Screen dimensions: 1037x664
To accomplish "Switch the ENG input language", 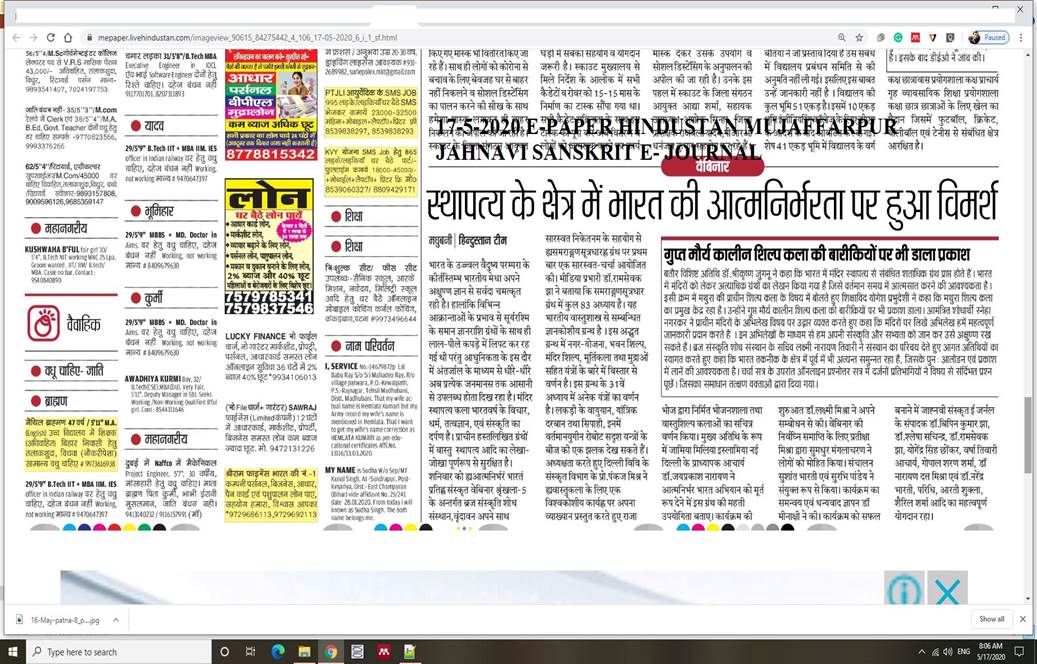I will (963, 652).
